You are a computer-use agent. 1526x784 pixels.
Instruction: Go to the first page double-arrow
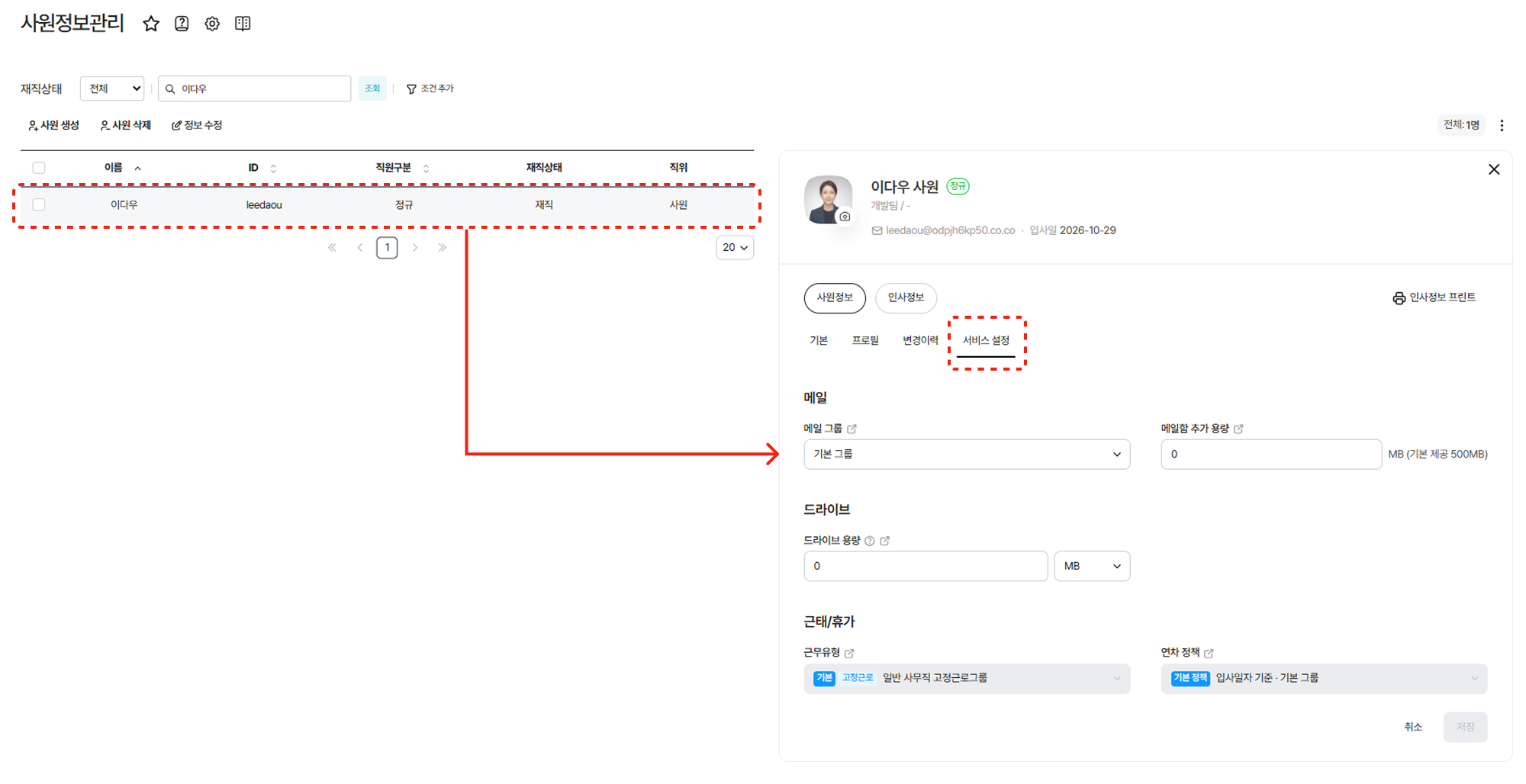(332, 248)
